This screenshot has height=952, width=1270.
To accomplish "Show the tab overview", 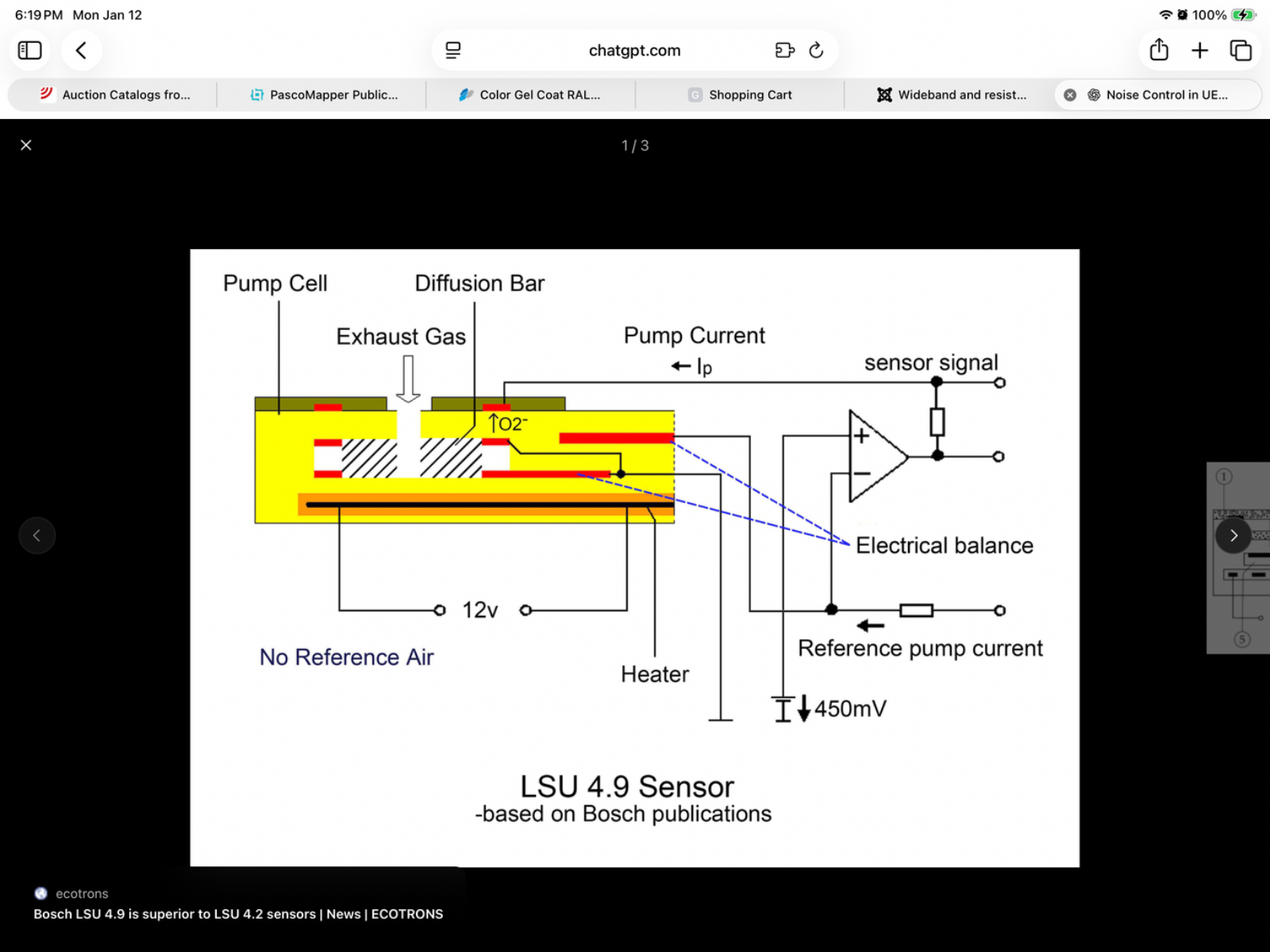I will [x=1240, y=51].
